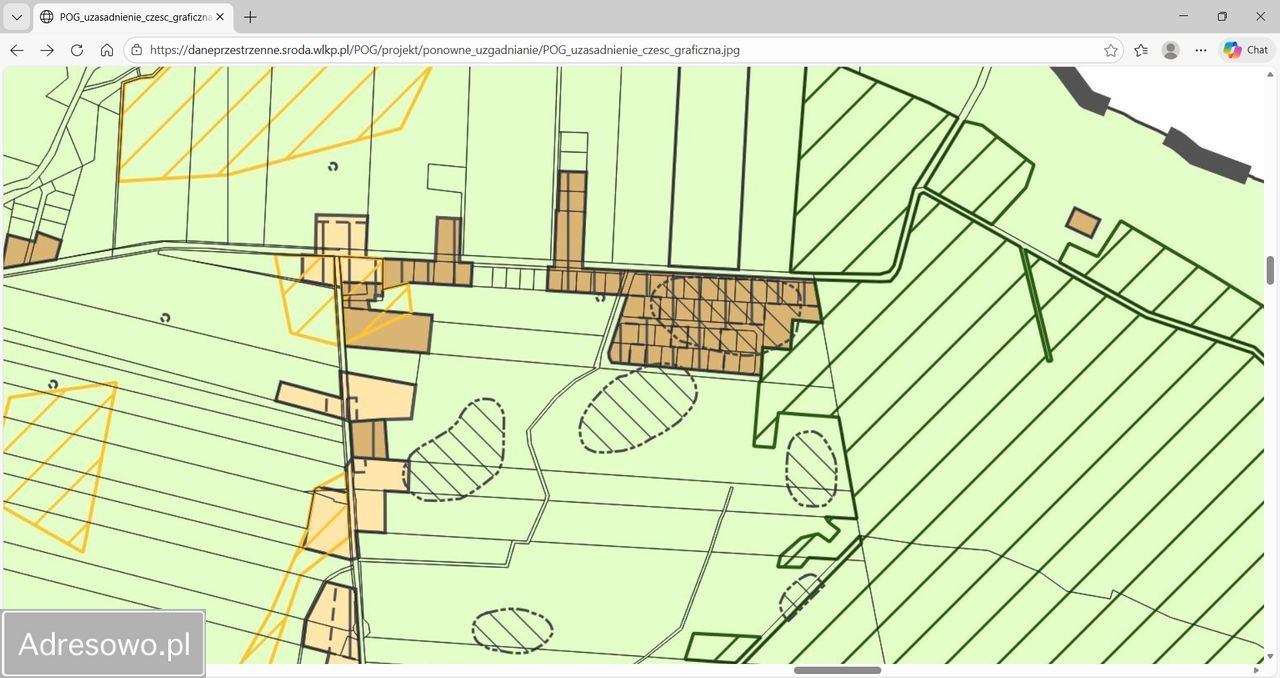The width and height of the screenshot is (1280, 678).
Task: Open the browser profile menu
Action: tap(1171, 50)
